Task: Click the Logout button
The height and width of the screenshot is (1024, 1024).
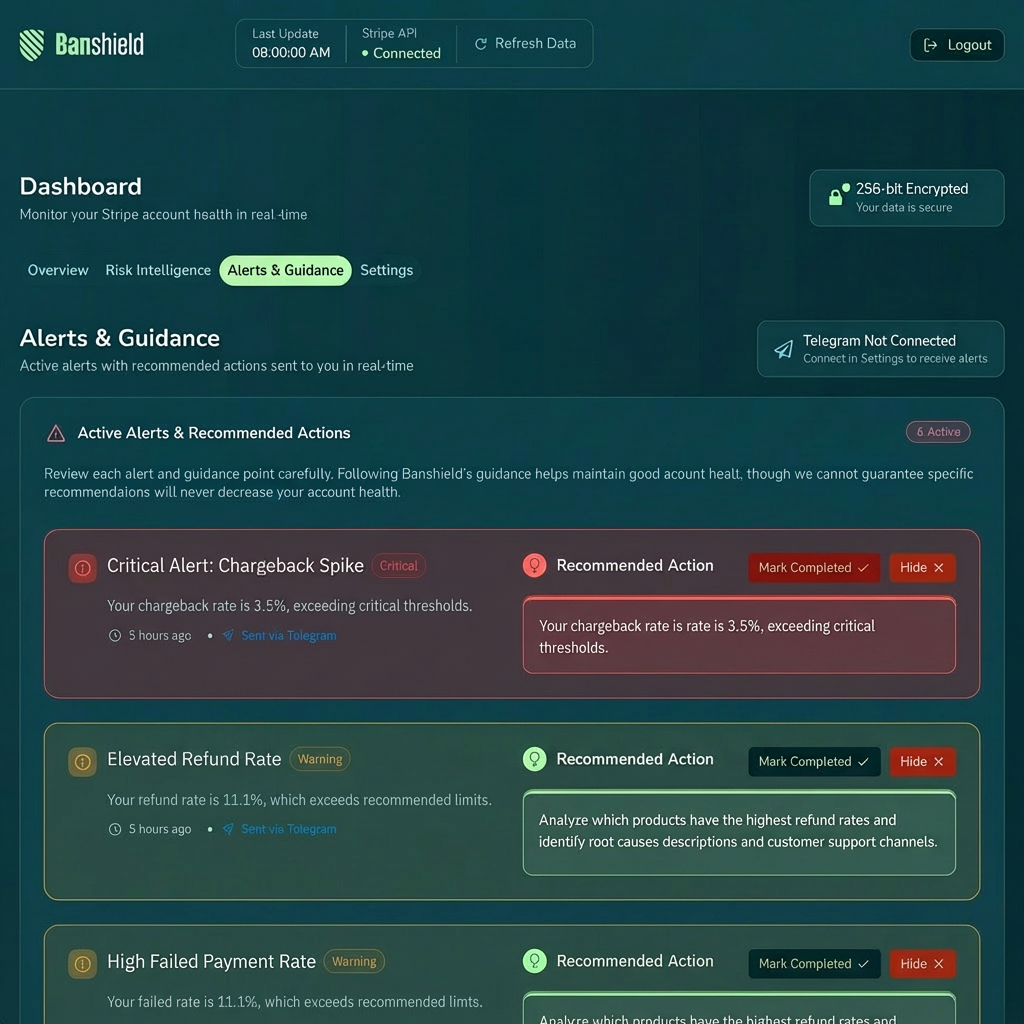Action: pyautogui.click(x=957, y=45)
